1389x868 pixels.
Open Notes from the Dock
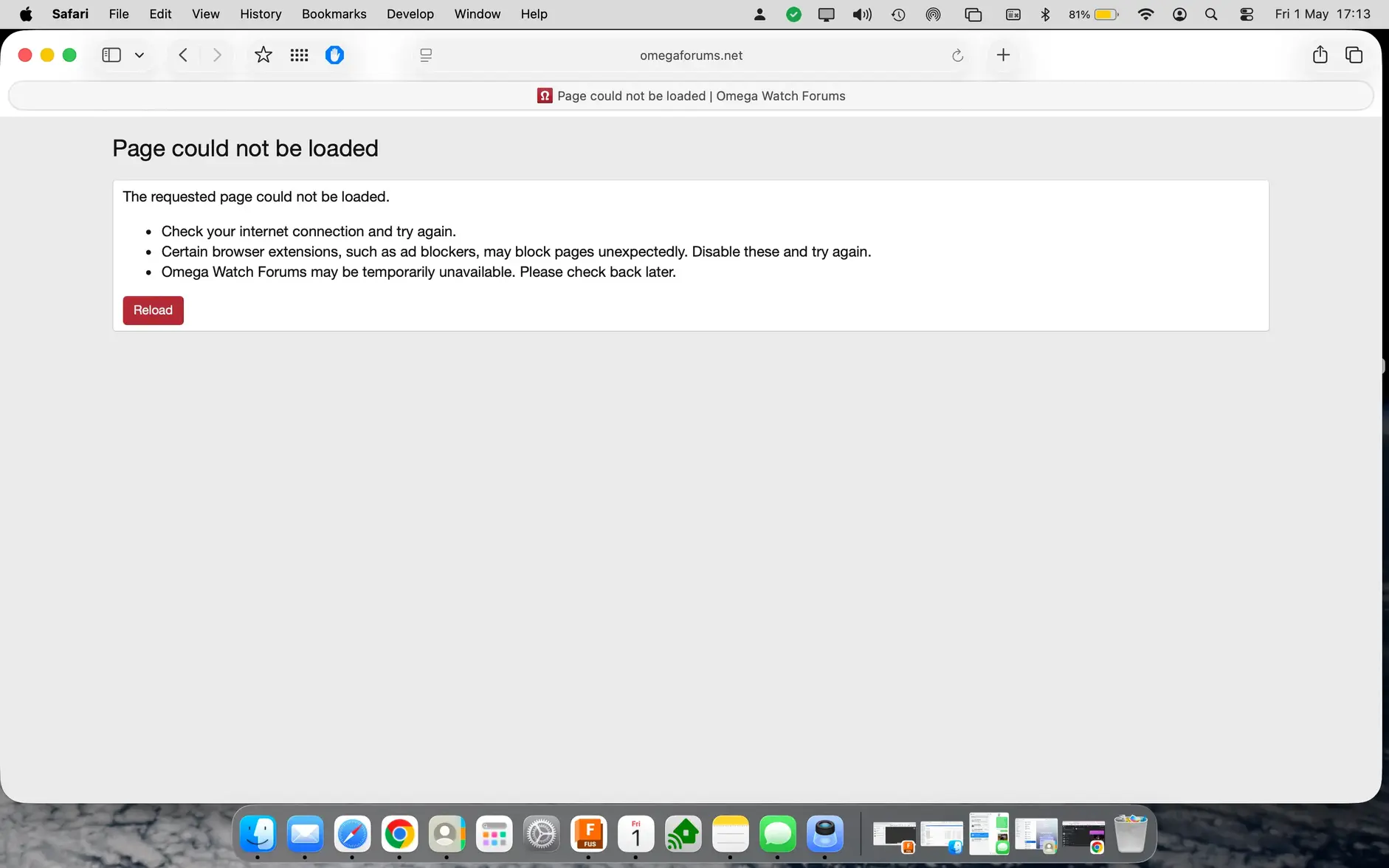click(730, 834)
